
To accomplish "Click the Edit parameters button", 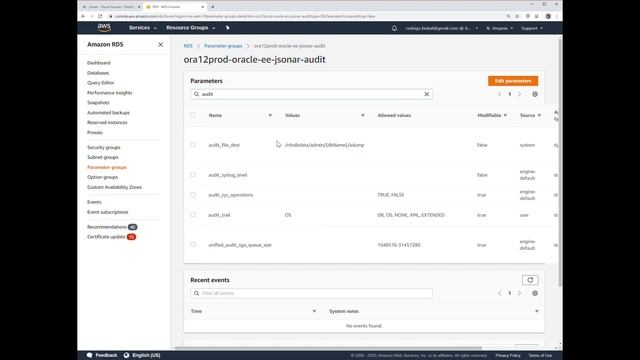I will click(x=513, y=81).
